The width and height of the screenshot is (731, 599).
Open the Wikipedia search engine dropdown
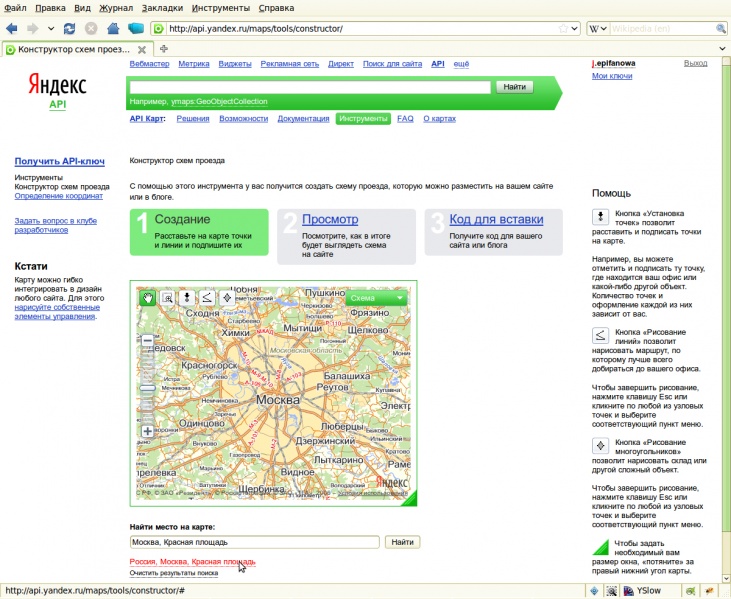pyautogui.click(x=598, y=29)
